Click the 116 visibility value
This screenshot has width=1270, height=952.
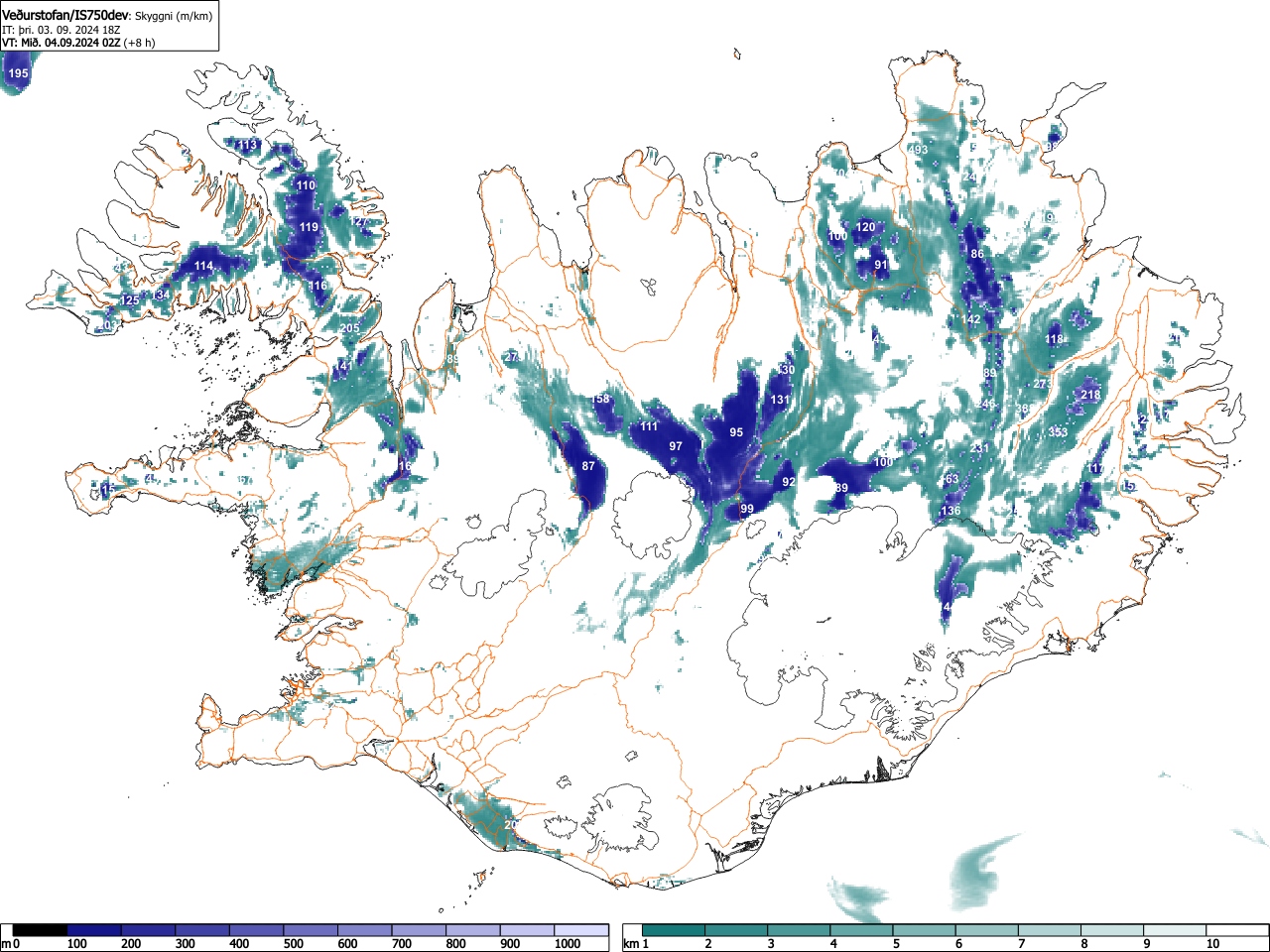(x=317, y=286)
